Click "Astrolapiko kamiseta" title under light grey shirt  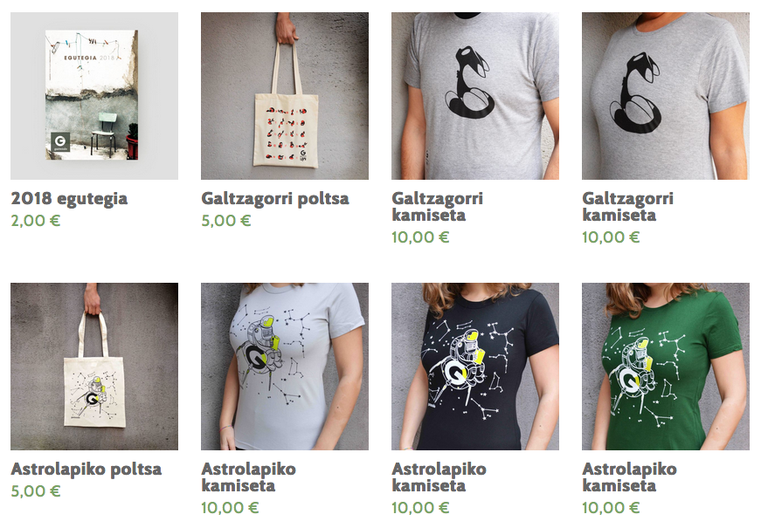[x=249, y=477]
